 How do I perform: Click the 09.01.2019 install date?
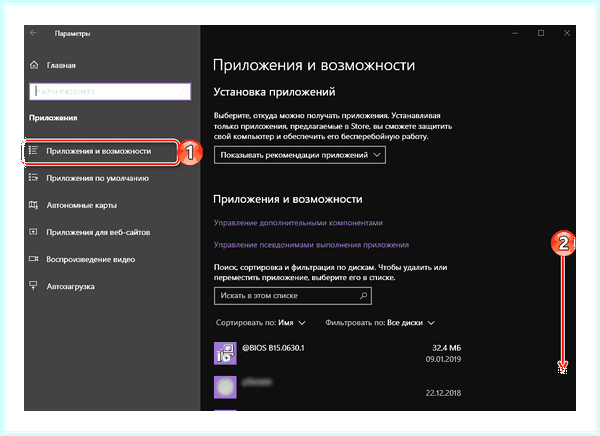tap(443, 359)
